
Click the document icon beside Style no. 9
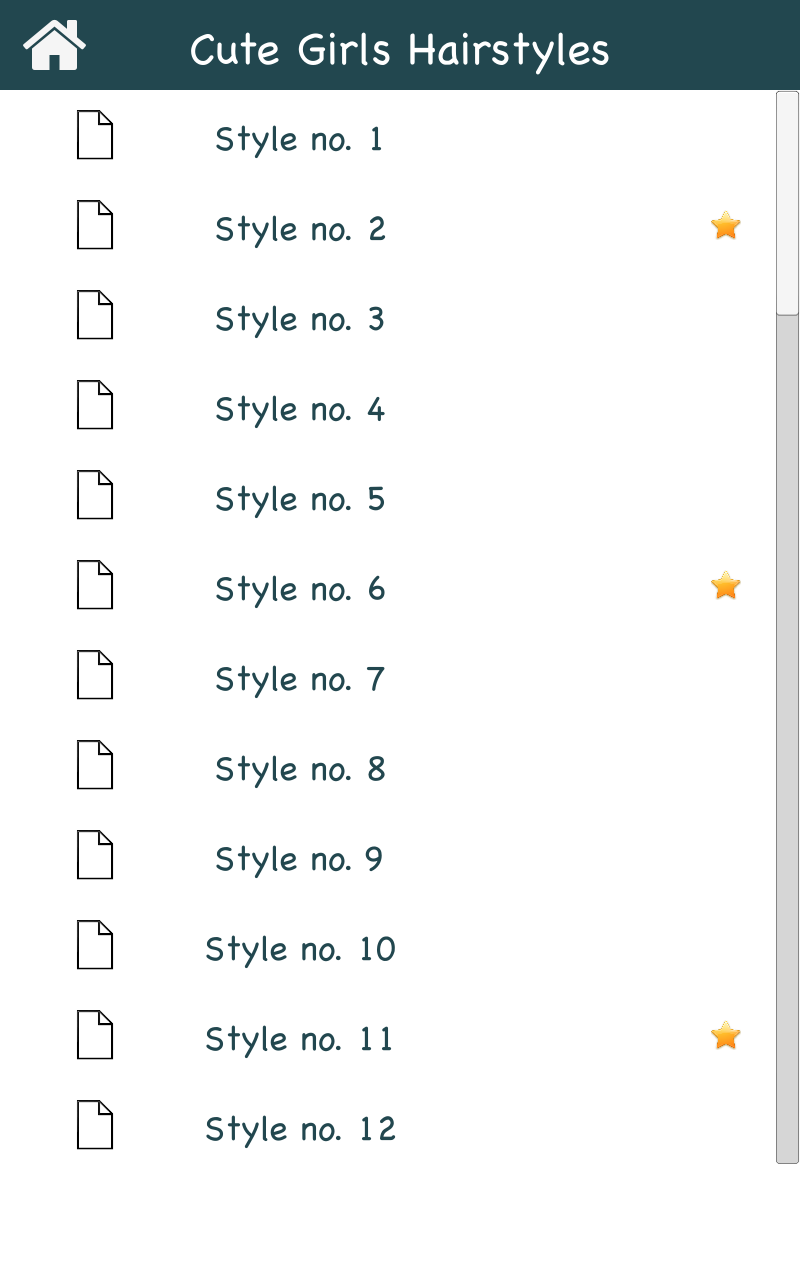(95, 855)
